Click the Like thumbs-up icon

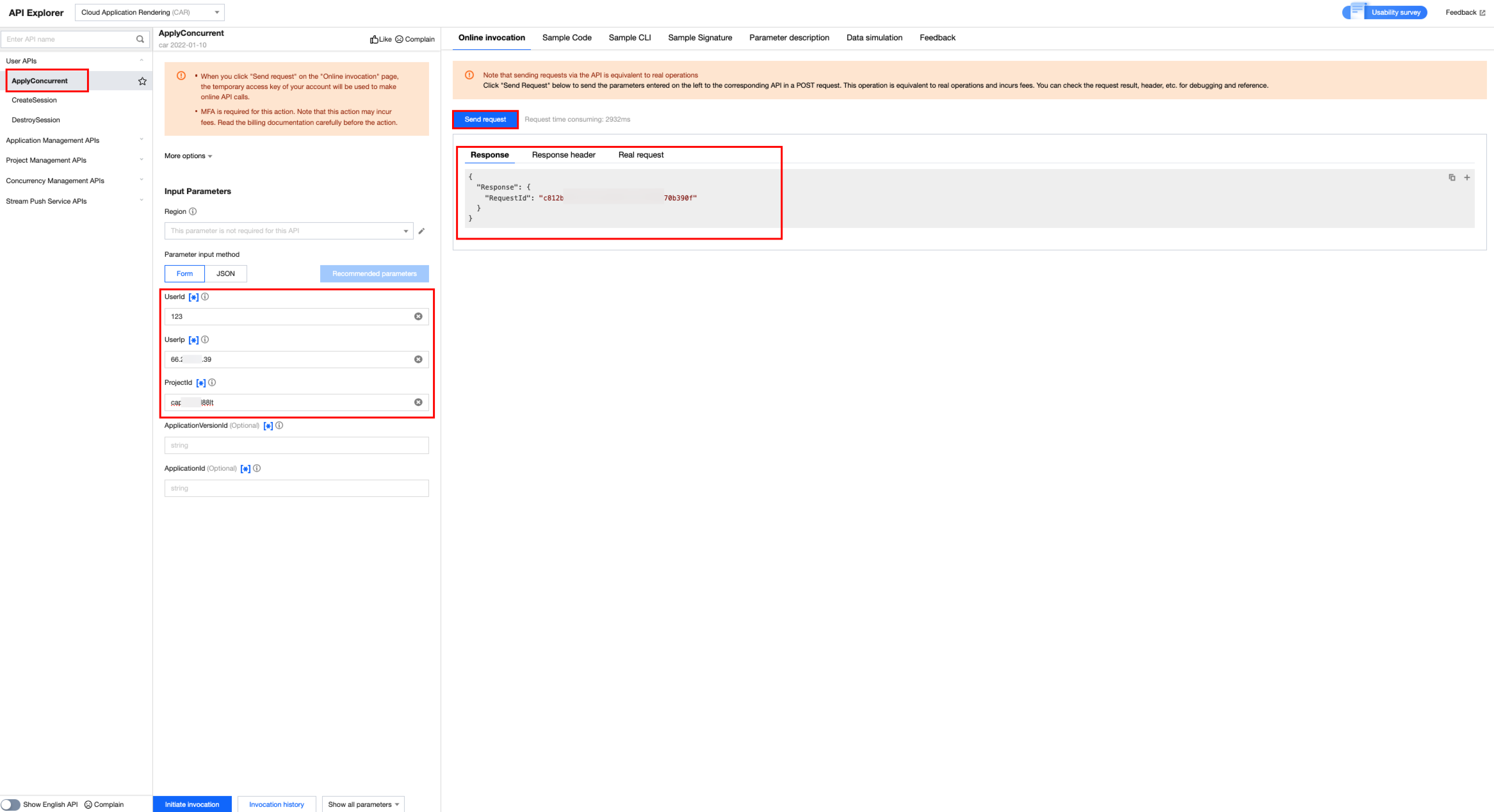point(374,40)
